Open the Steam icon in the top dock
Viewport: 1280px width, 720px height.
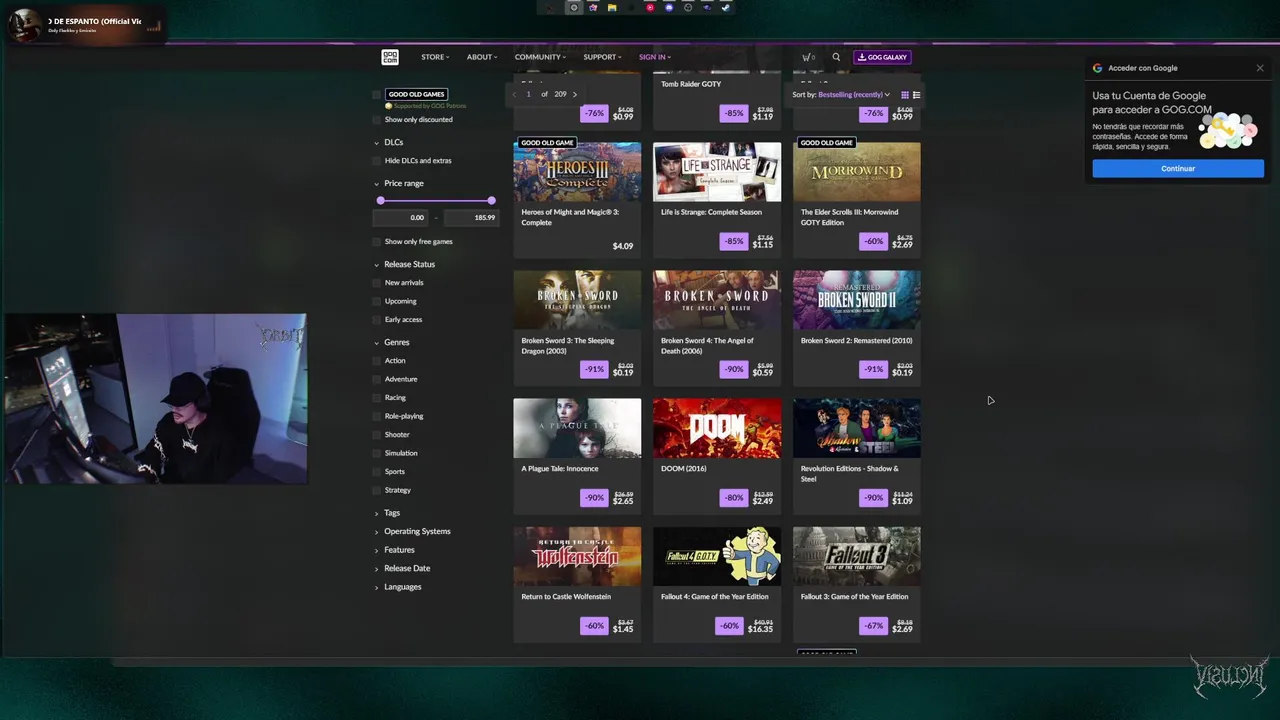click(x=726, y=8)
